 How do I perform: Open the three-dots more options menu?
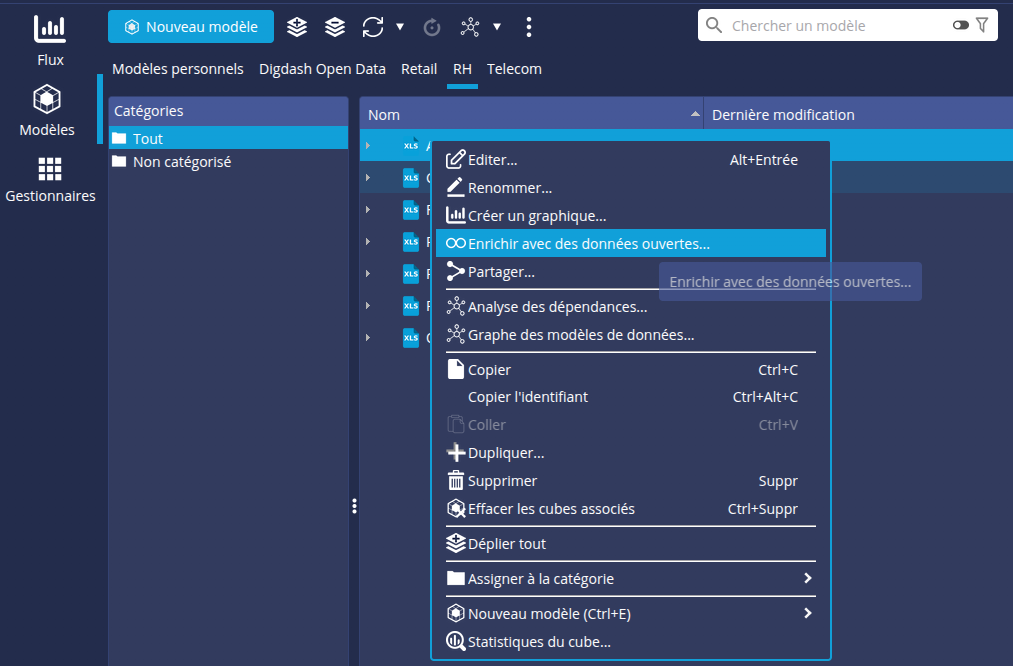[529, 27]
